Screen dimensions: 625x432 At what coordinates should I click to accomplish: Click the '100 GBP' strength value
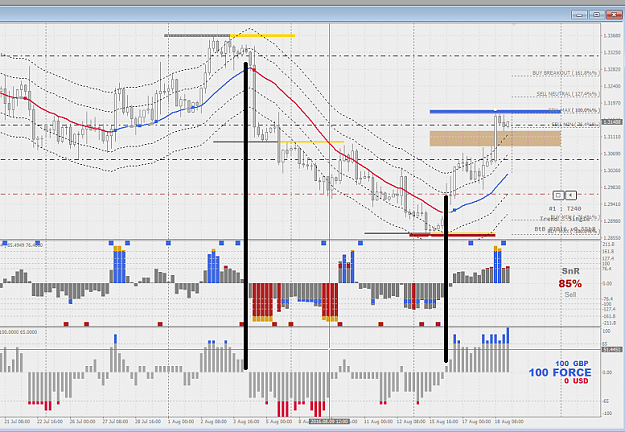click(572, 363)
